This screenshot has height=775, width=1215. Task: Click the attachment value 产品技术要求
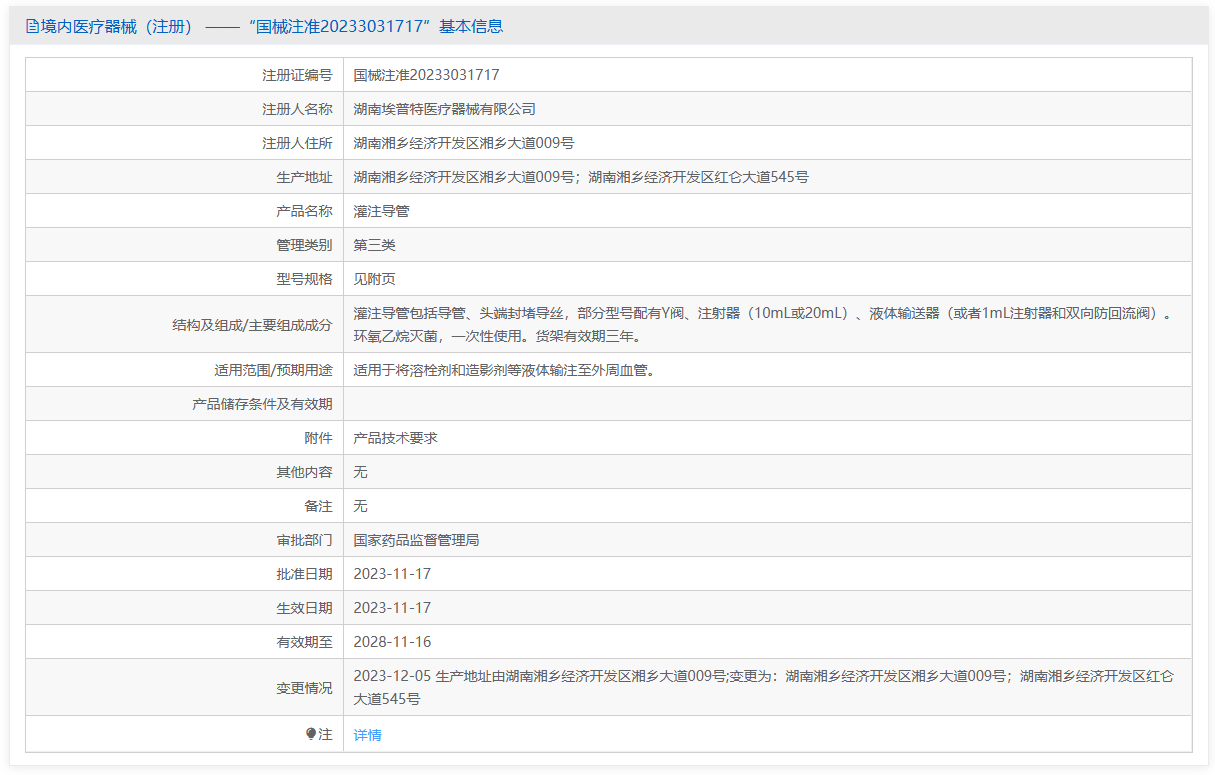click(x=396, y=438)
